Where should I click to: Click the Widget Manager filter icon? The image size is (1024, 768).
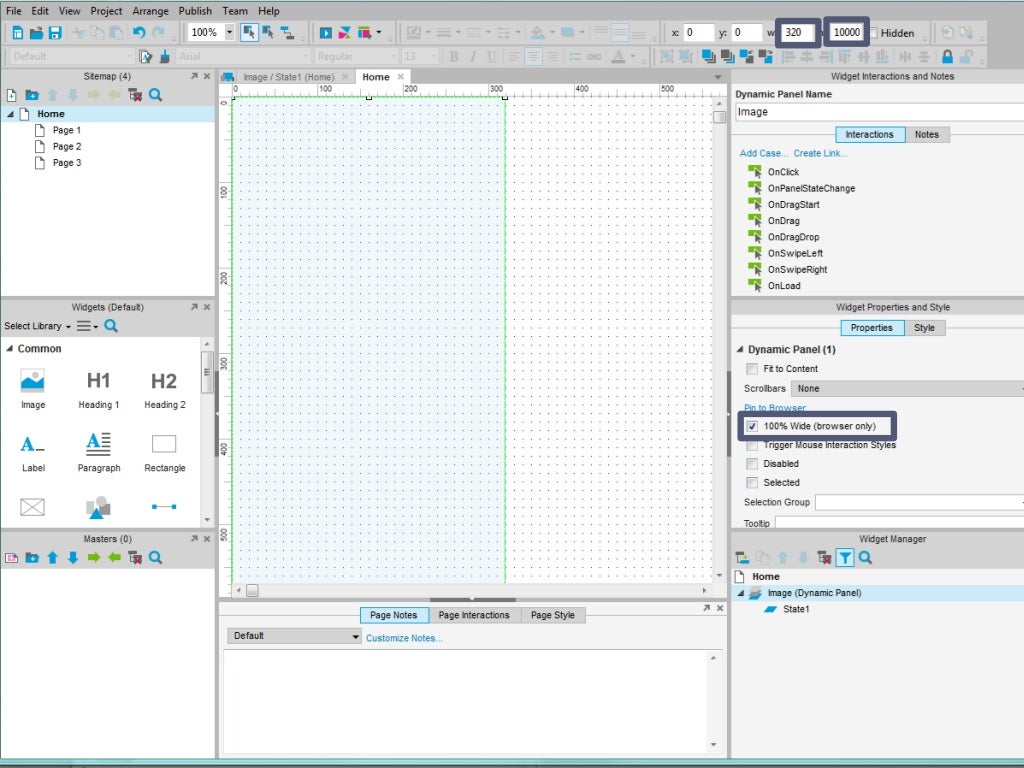845,558
